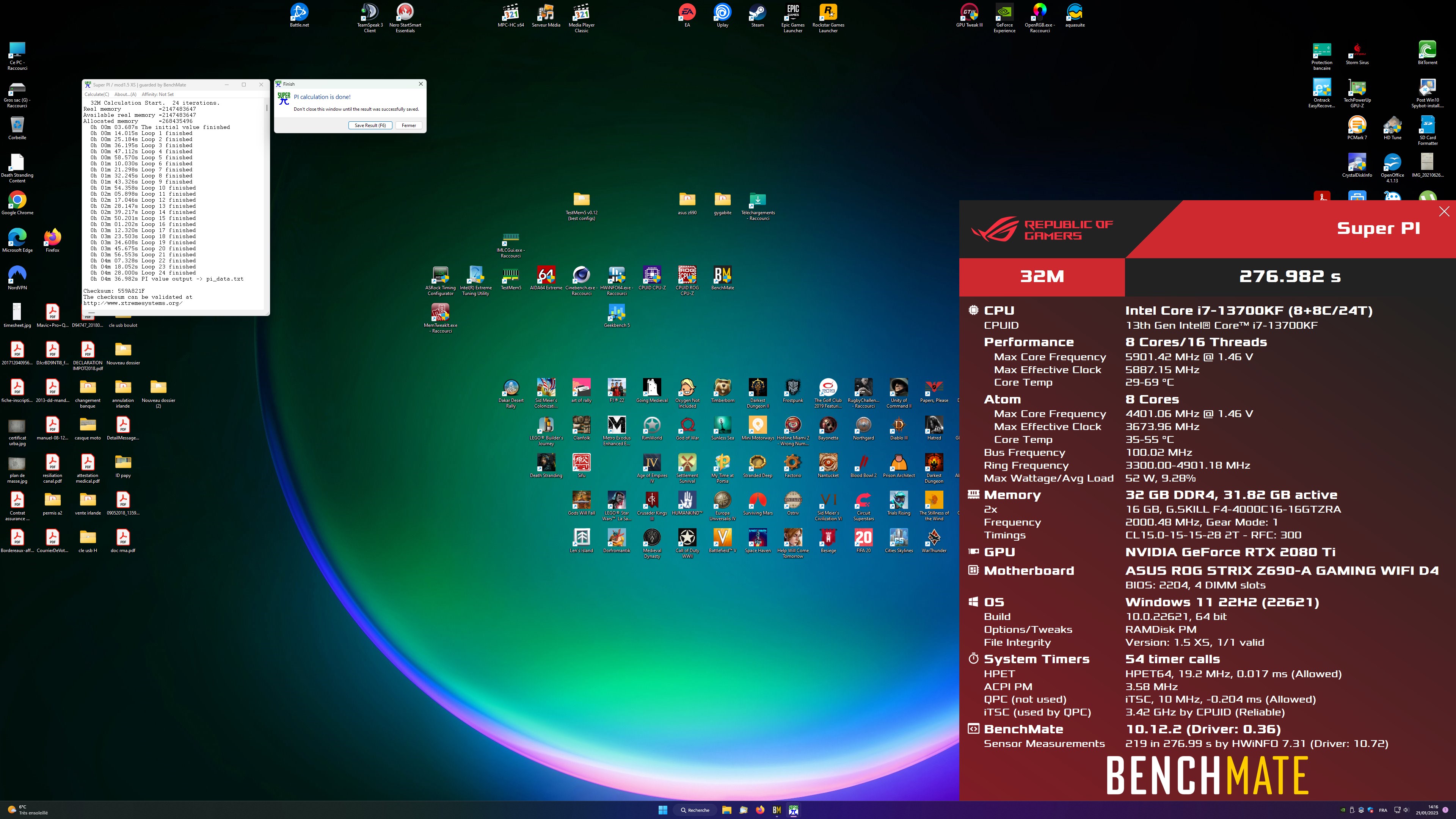
Task: Select the WarThunder game icon
Action: click(x=934, y=541)
